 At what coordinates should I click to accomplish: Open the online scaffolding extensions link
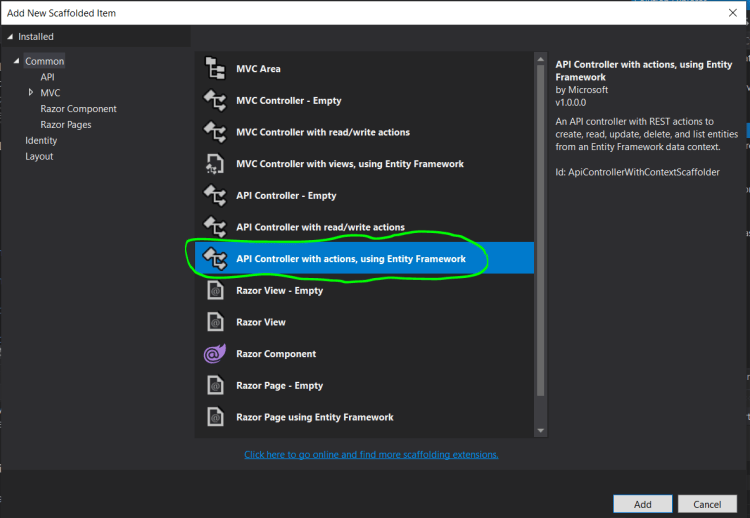coord(371,454)
